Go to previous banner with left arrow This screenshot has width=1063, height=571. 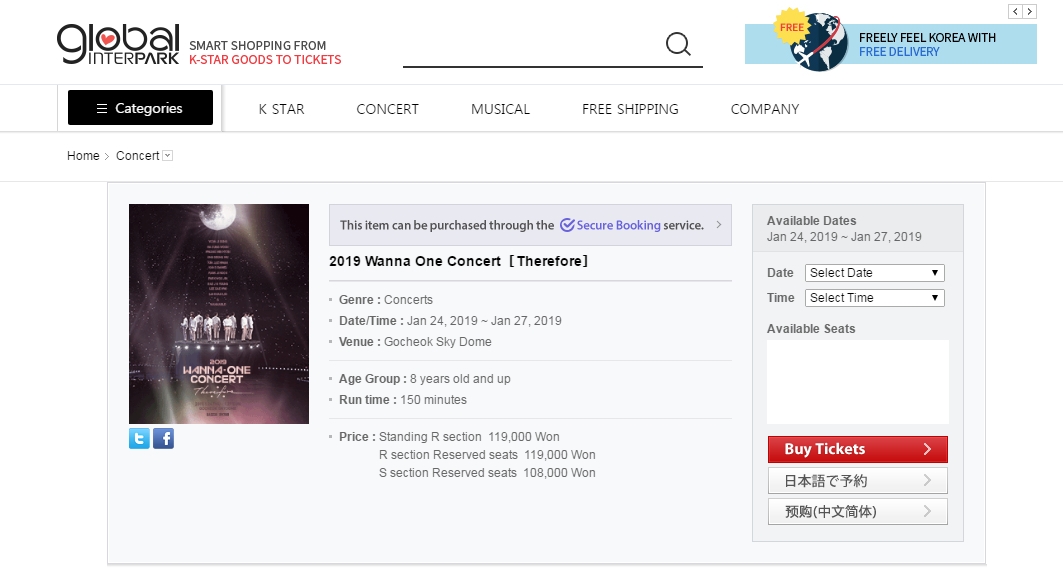pyautogui.click(x=1015, y=12)
